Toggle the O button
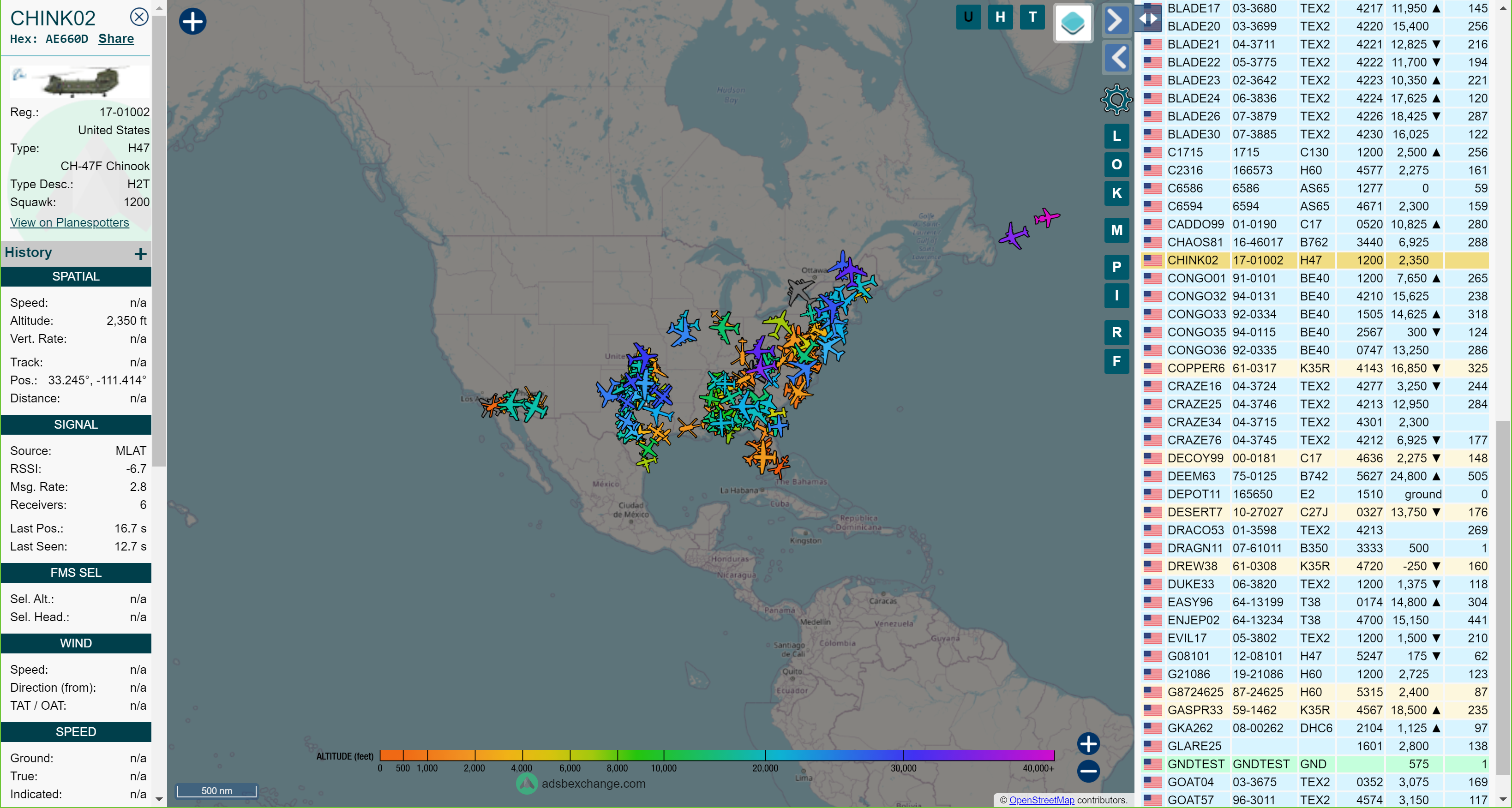This screenshot has width=1512, height=808. (x=1116, y=165)
